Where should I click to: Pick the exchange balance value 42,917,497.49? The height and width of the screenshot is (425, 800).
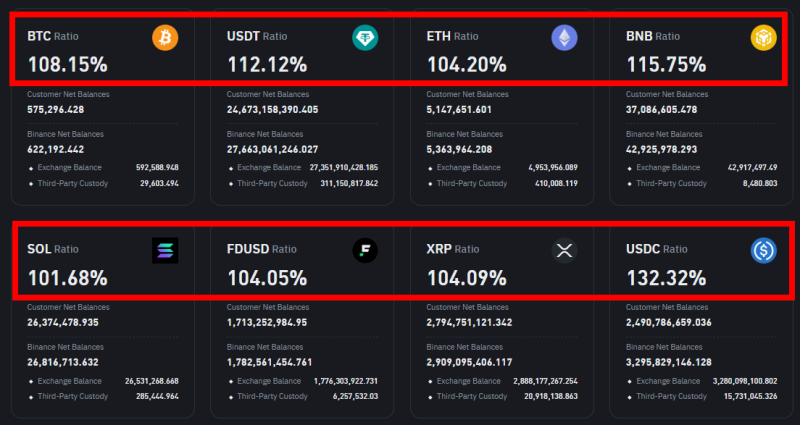click(x=753, y=167)
